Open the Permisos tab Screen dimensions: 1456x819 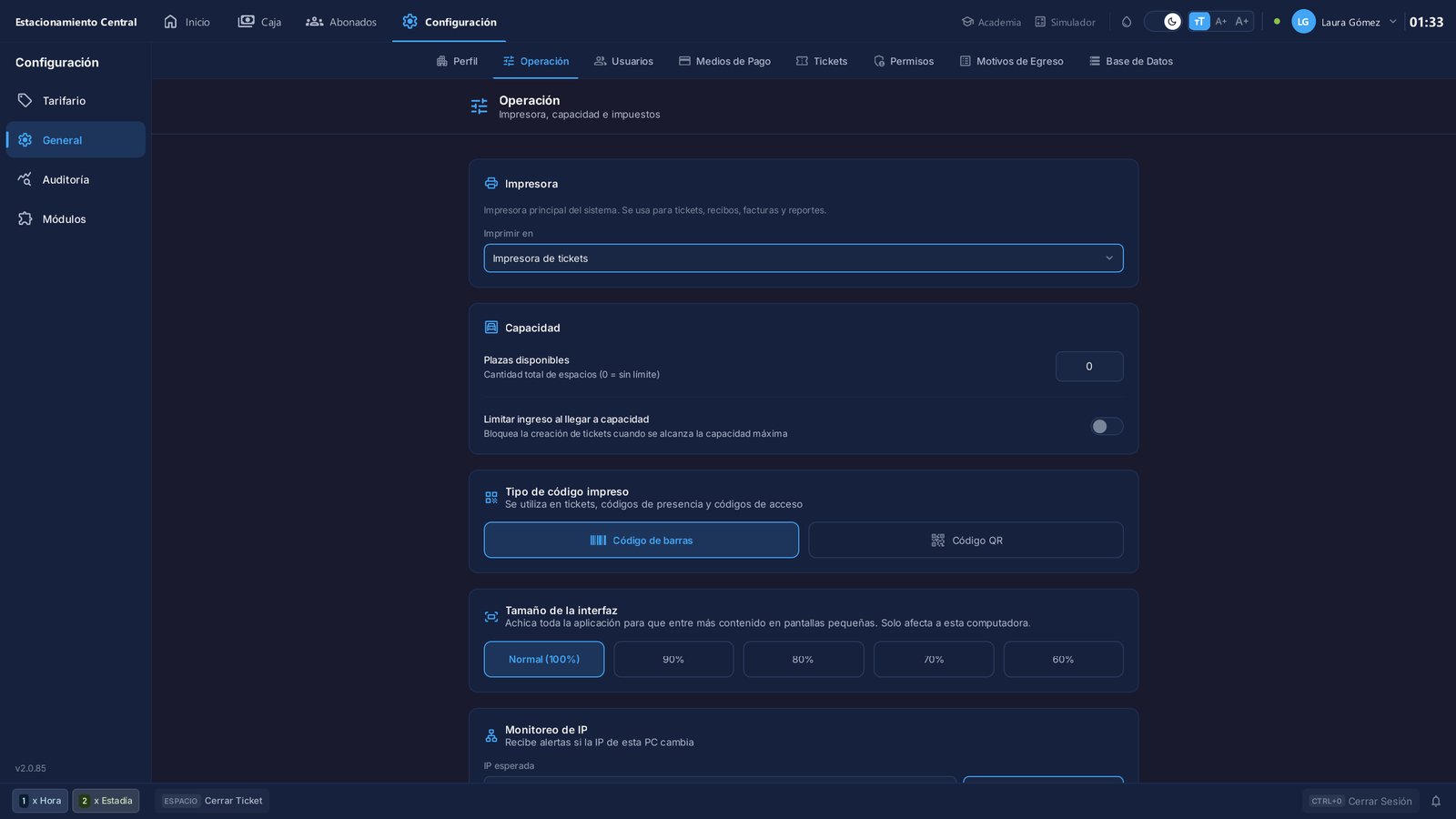[x=904, y=61]
